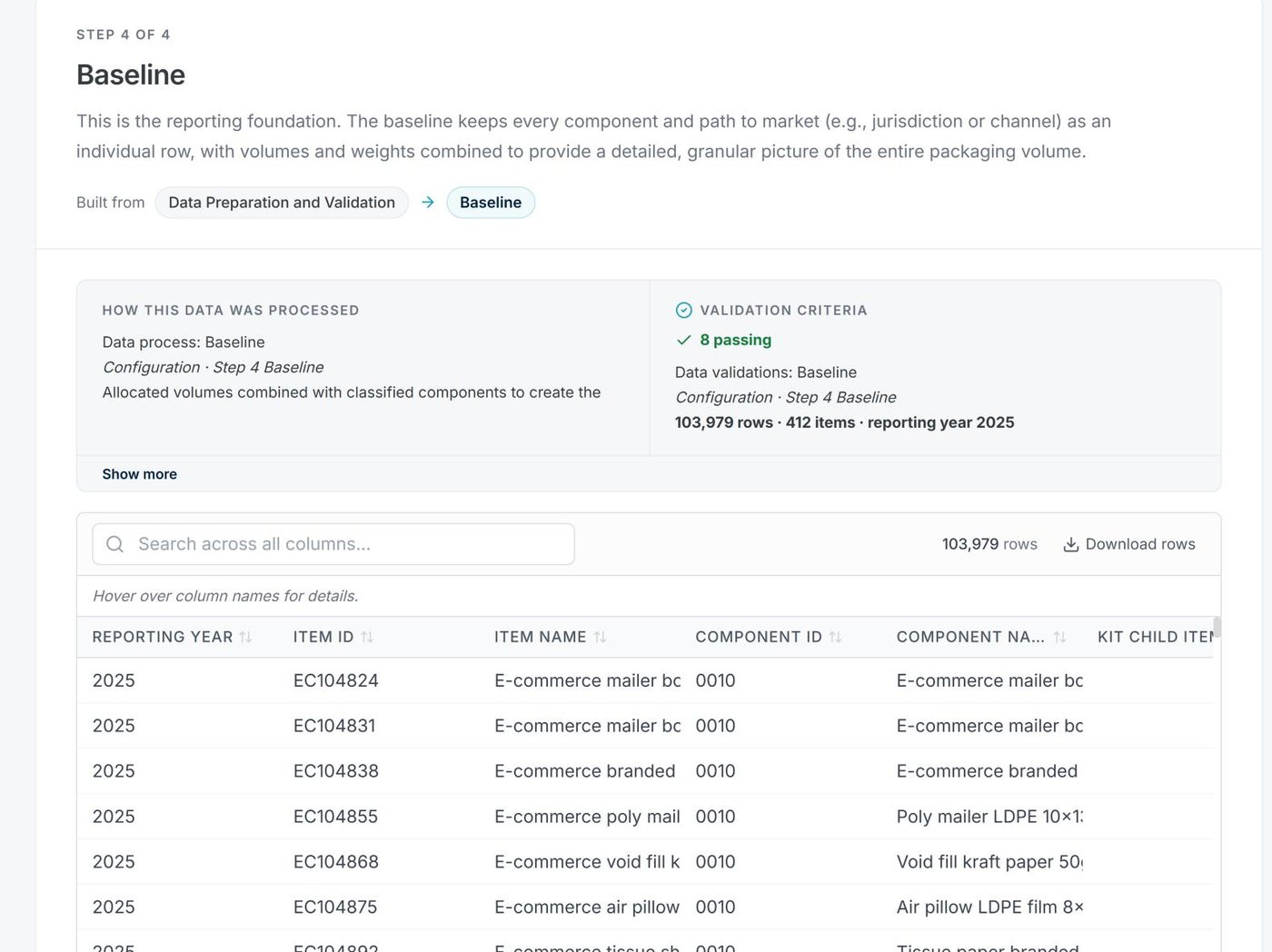Sort by Component ID column icon
This screenshot has height=952, width=1272.
pyautogui.click(x=835, y=638)
